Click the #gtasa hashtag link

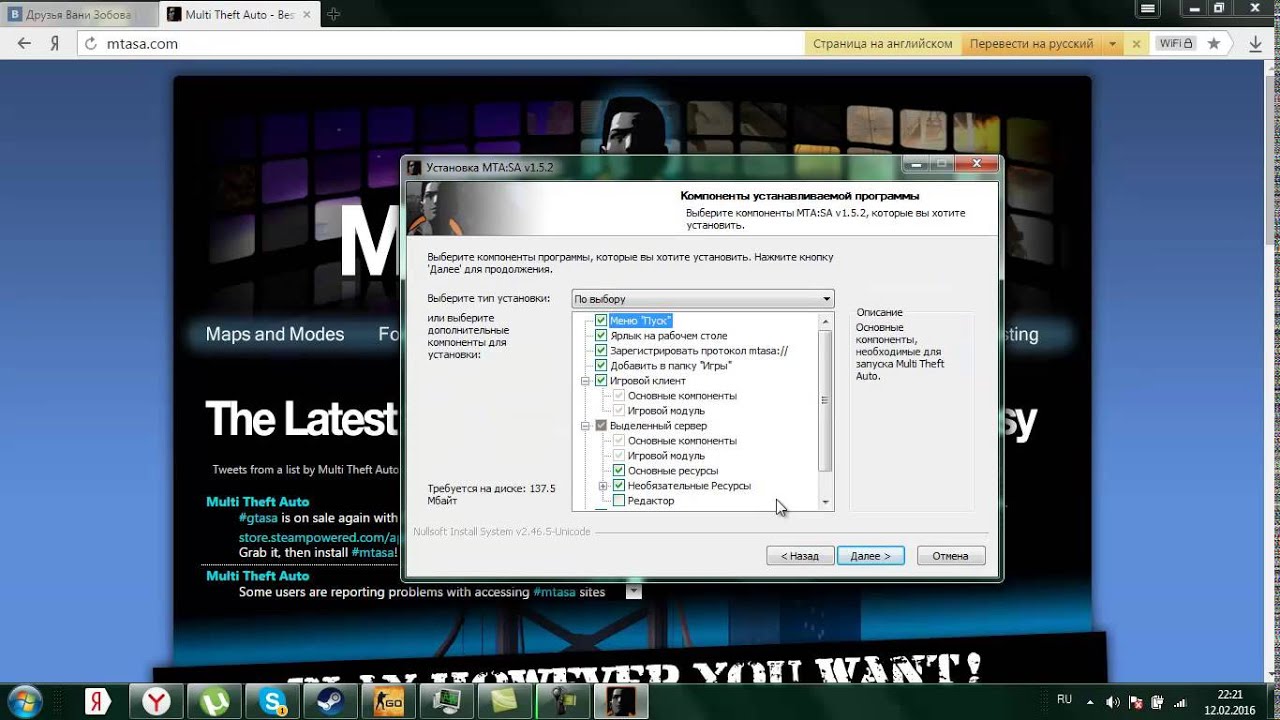(x=258, y=518)
